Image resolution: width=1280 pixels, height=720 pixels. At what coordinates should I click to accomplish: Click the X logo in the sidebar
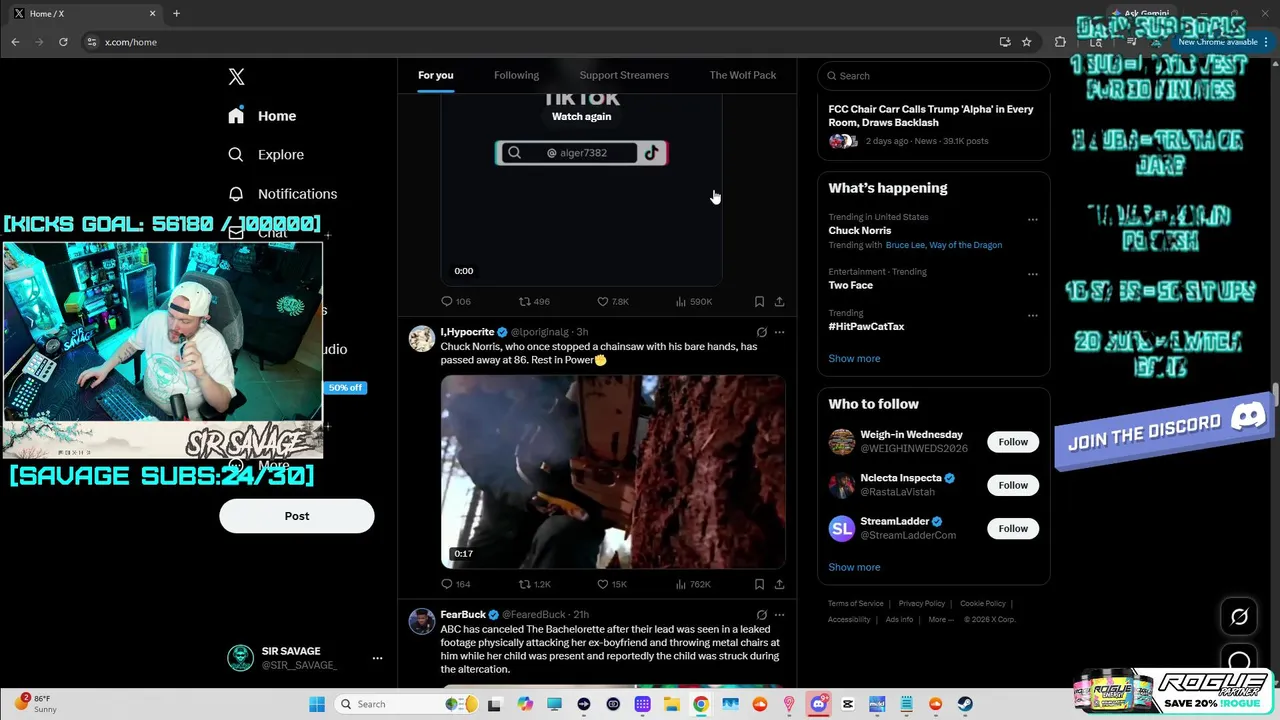[x=236, y=77]
